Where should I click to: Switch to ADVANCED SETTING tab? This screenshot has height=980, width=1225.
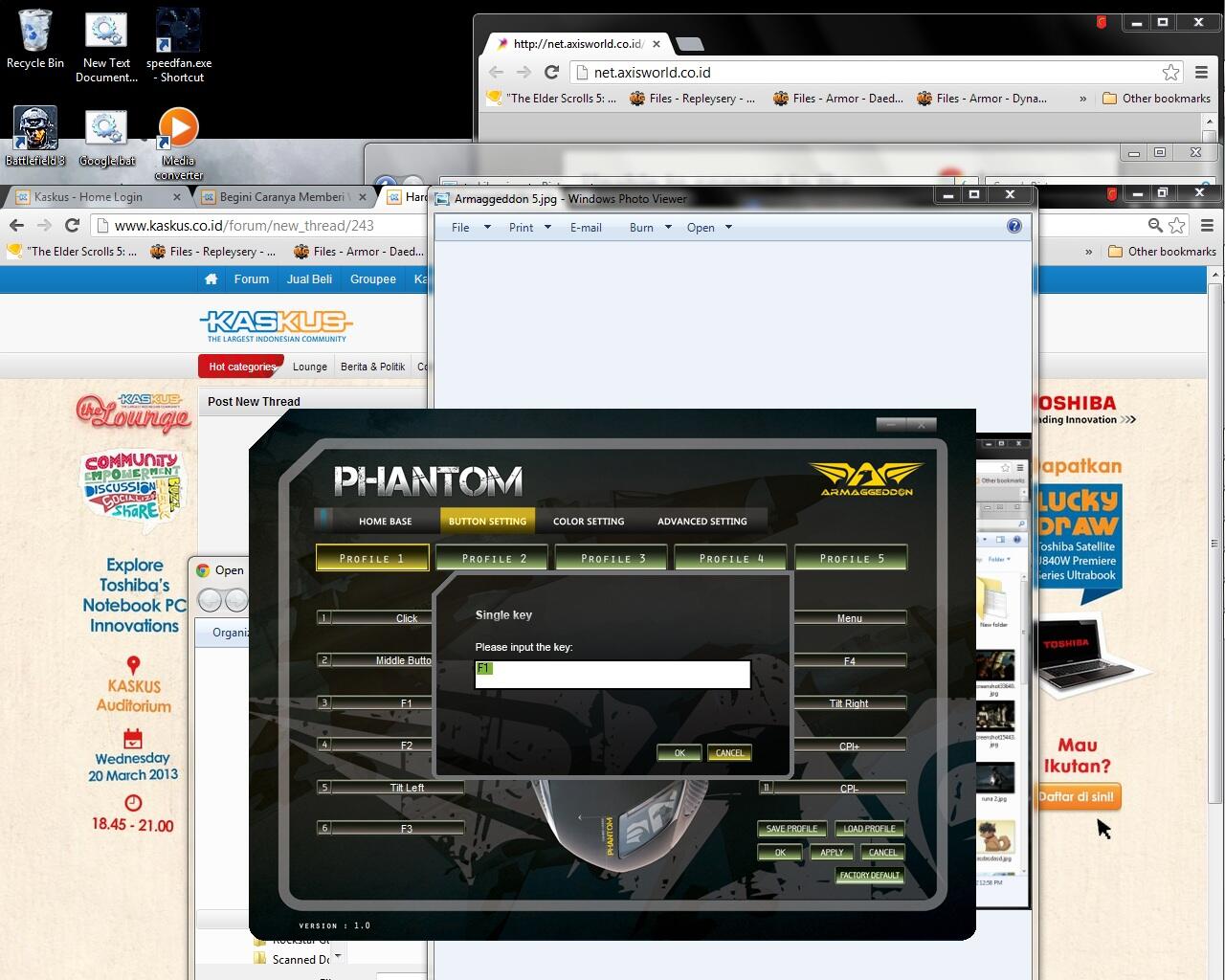pos(702,521)
